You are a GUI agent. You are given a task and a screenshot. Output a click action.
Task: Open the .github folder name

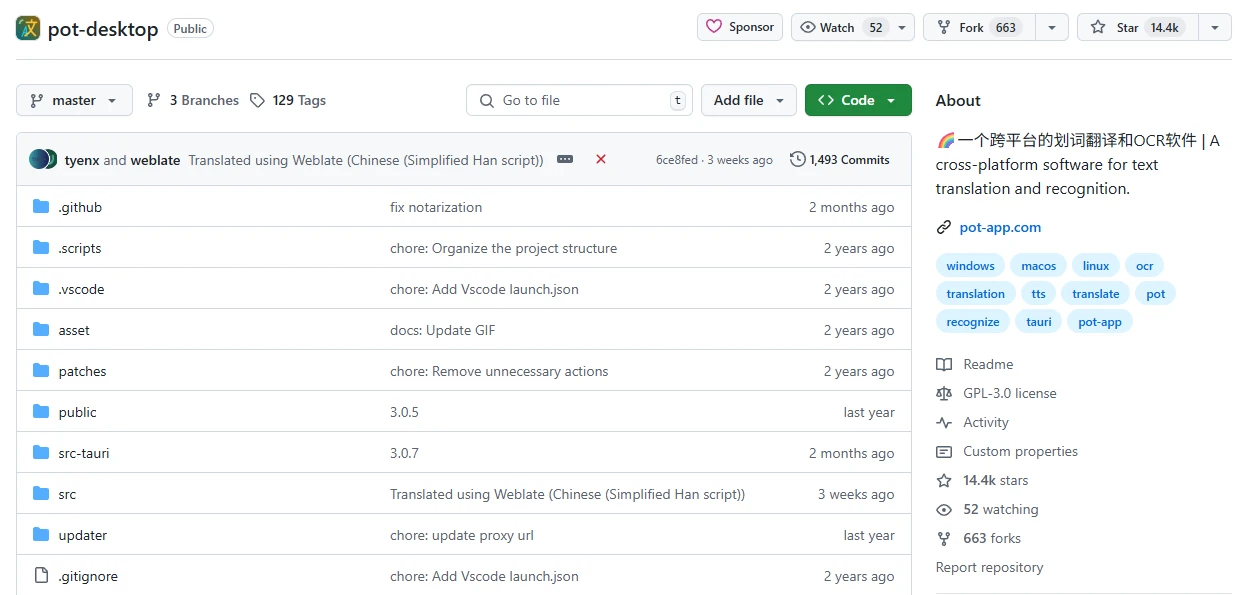coord(80,207)
